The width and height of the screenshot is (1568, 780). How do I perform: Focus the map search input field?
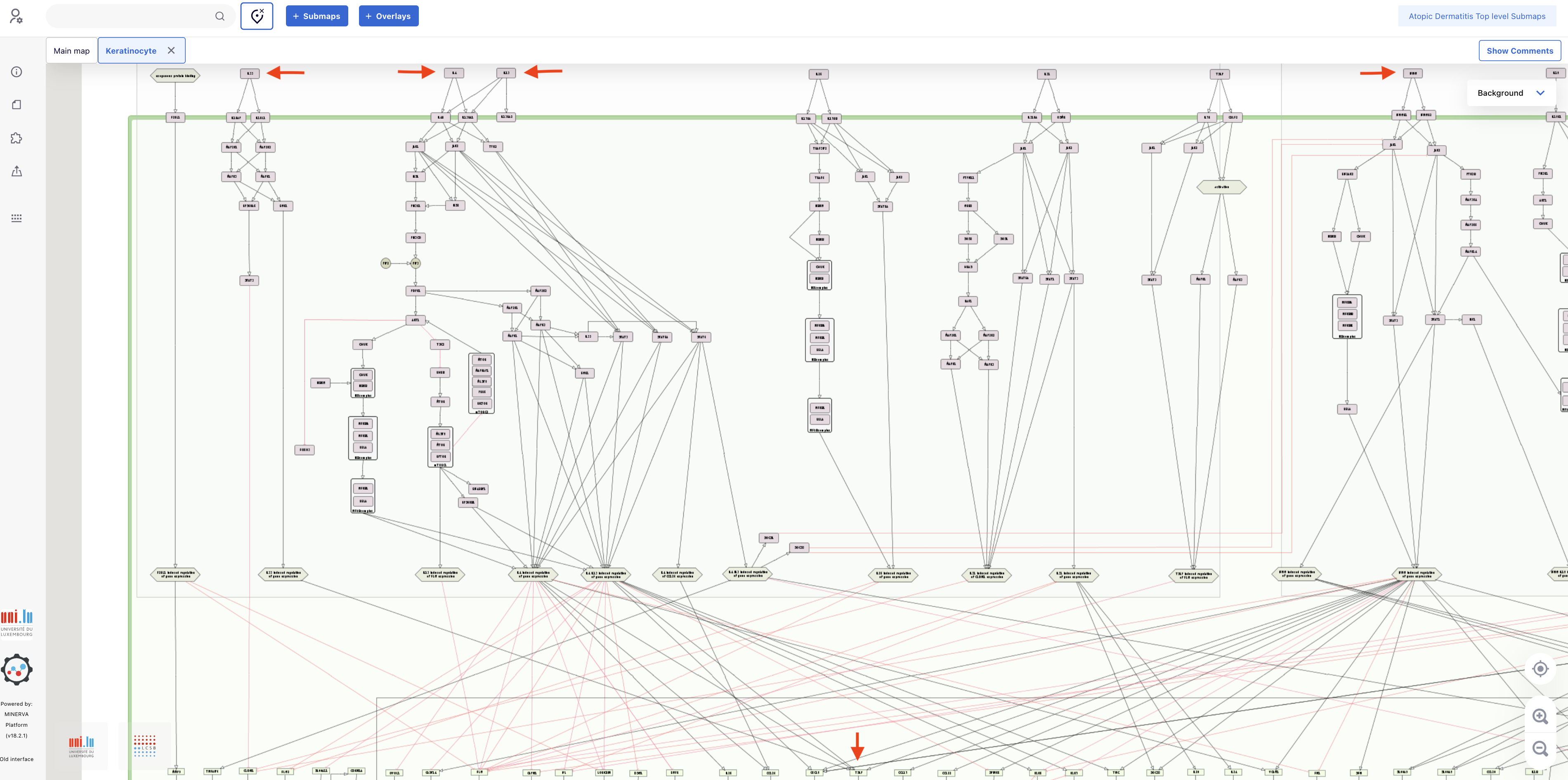[131, 17]
